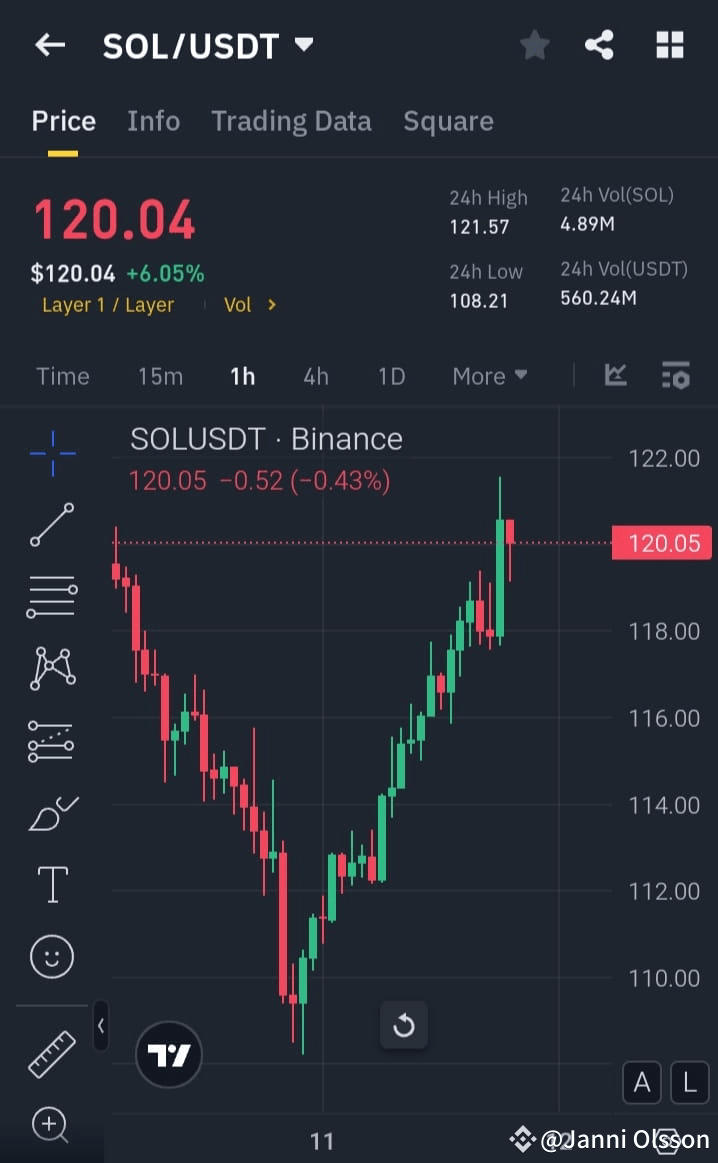Open the Square tab
The image size is (718, 1163).
(x=448, y=120)
